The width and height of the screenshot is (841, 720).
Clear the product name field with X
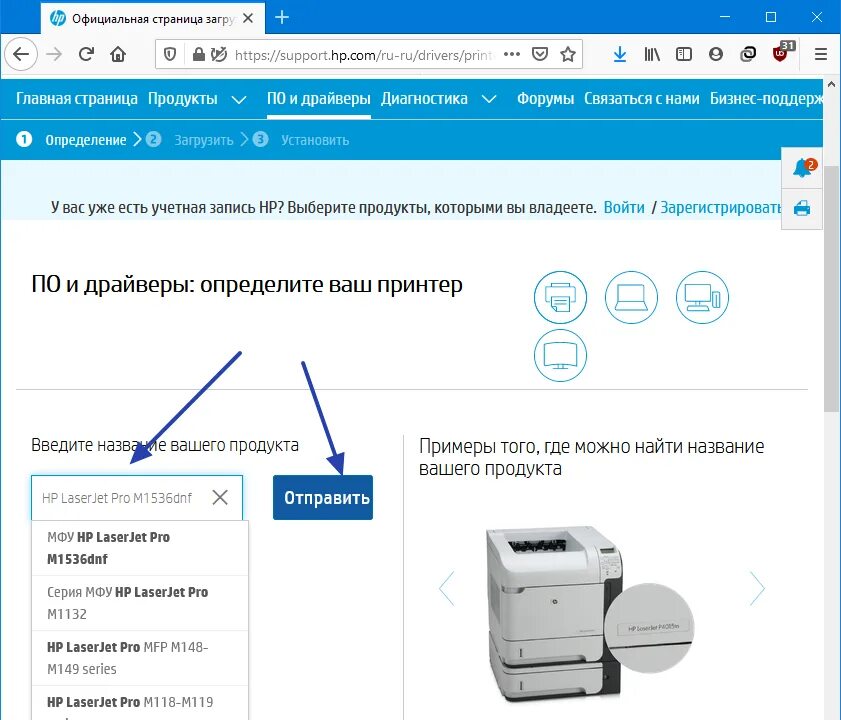click(220, 497)
